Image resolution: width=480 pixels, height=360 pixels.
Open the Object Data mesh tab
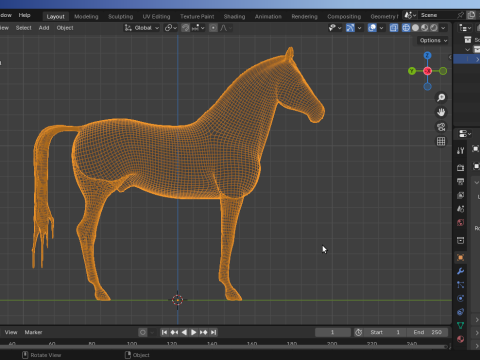(x=461, y=326)
